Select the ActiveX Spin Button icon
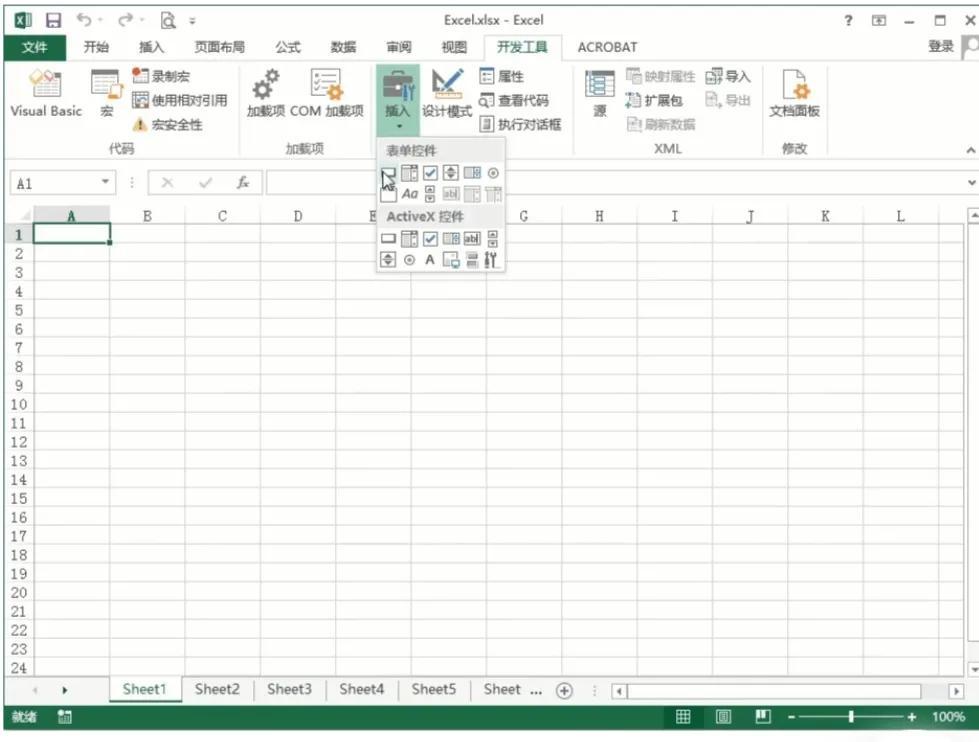Screen dimensions: 979x742 pos(388,260)
